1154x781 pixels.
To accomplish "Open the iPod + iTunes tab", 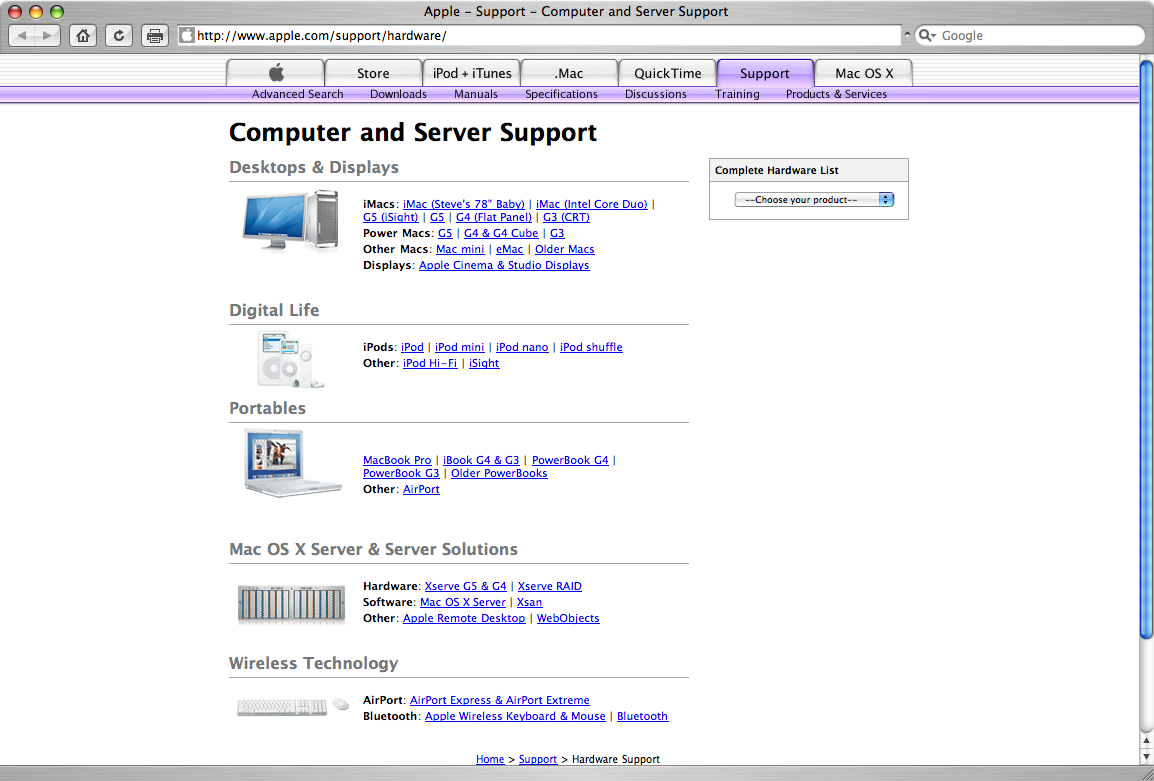I will 472,73.
